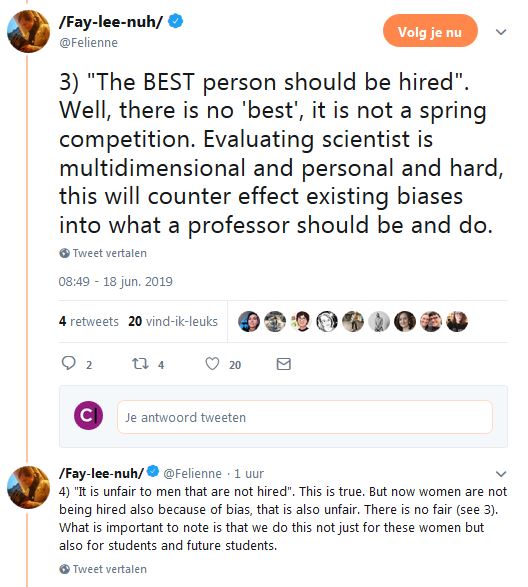Click first liker avatar in the row
This screenshot has width=528, height=587.
coord(249,322)
